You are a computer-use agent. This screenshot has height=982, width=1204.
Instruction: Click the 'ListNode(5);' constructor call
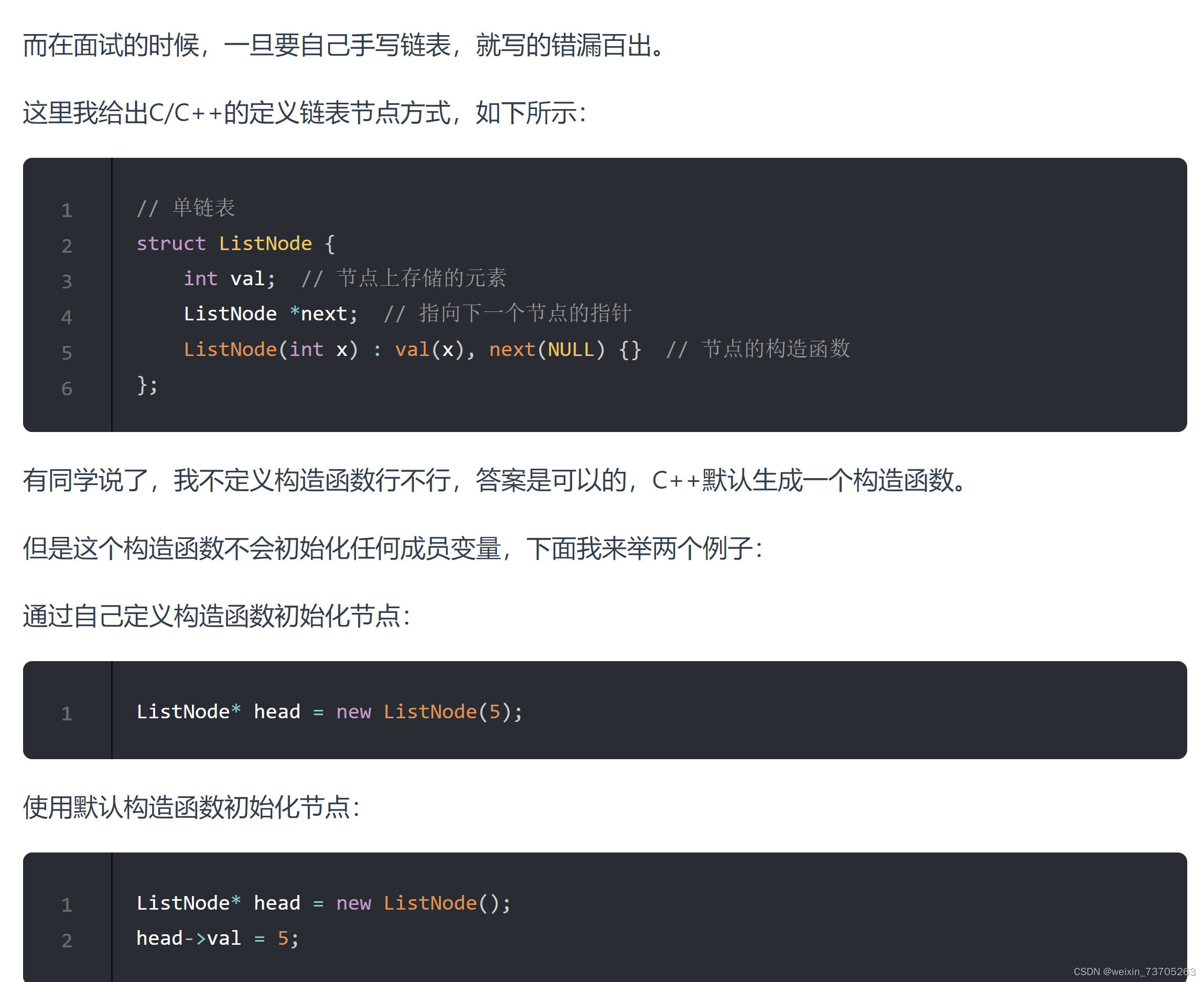[x=453, y=711]
